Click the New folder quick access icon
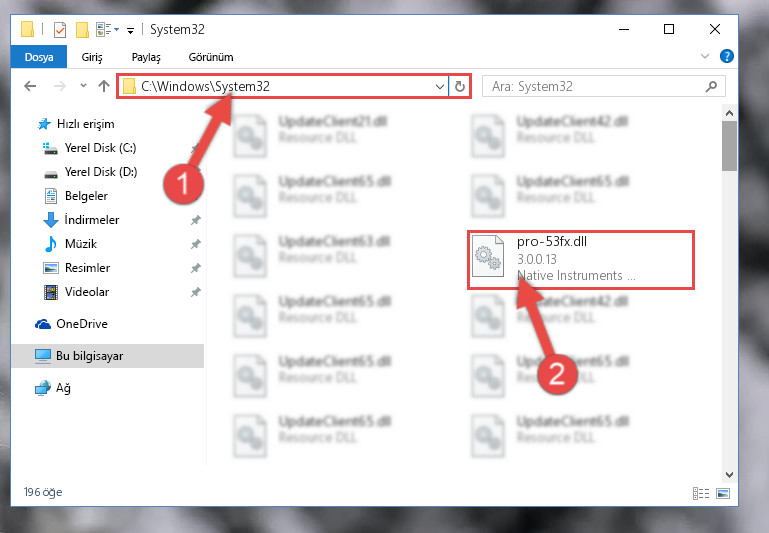The image size is (769, 533). [x=82, y=30]
